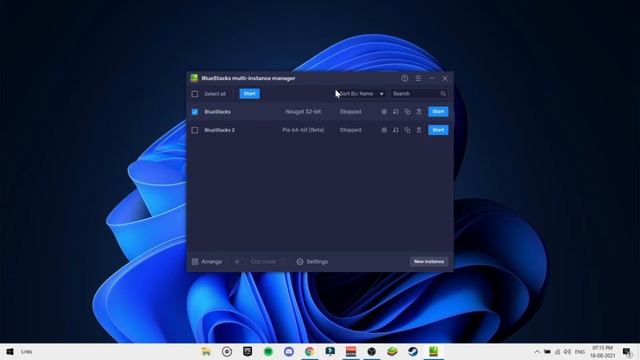Toggle the Eco mode switch
640x360 pixels.
pyautogui.click(x=240, y=262)
